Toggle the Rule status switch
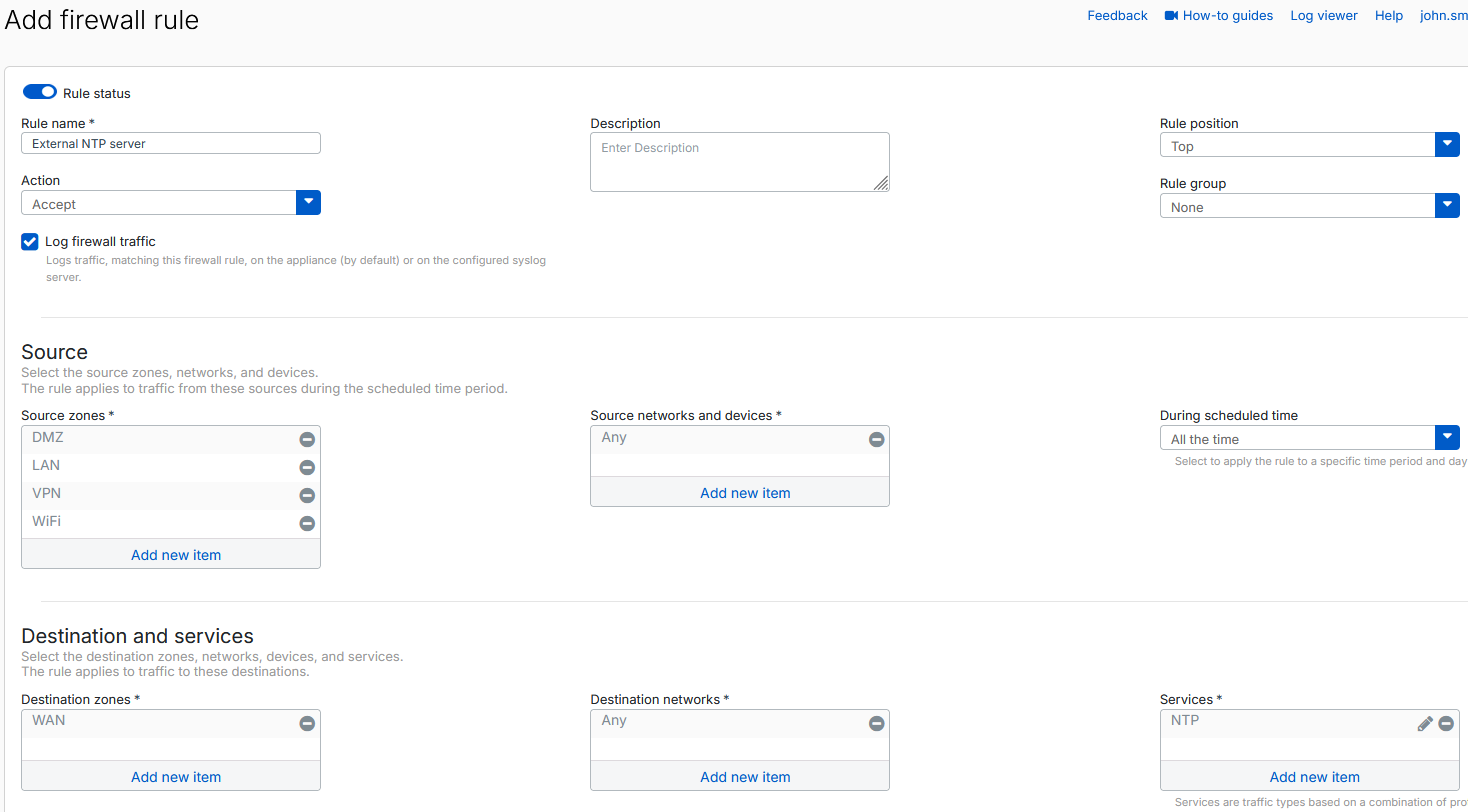The height and width of the screenshot is (812, 1468). (x=40, y=92)
